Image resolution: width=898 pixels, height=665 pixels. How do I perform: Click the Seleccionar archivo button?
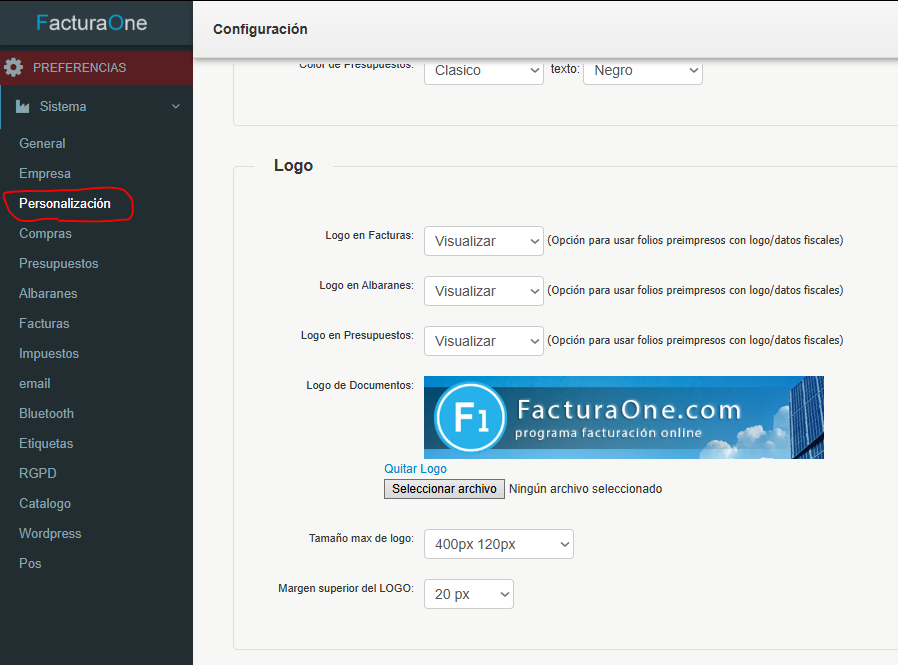[444, 489]
